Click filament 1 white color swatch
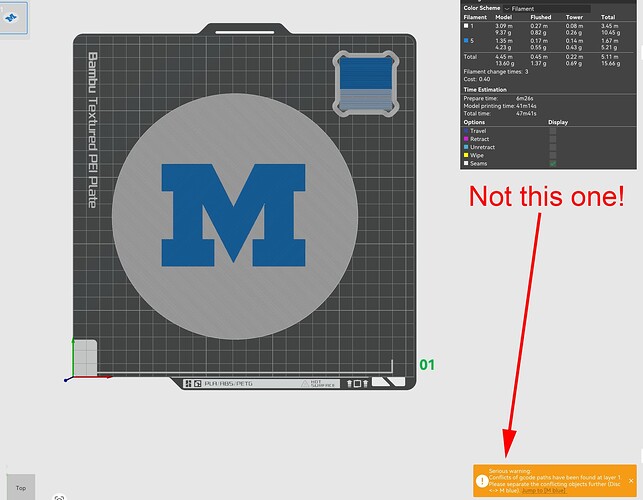Screen dimensions: 643x500 point(466,26)
